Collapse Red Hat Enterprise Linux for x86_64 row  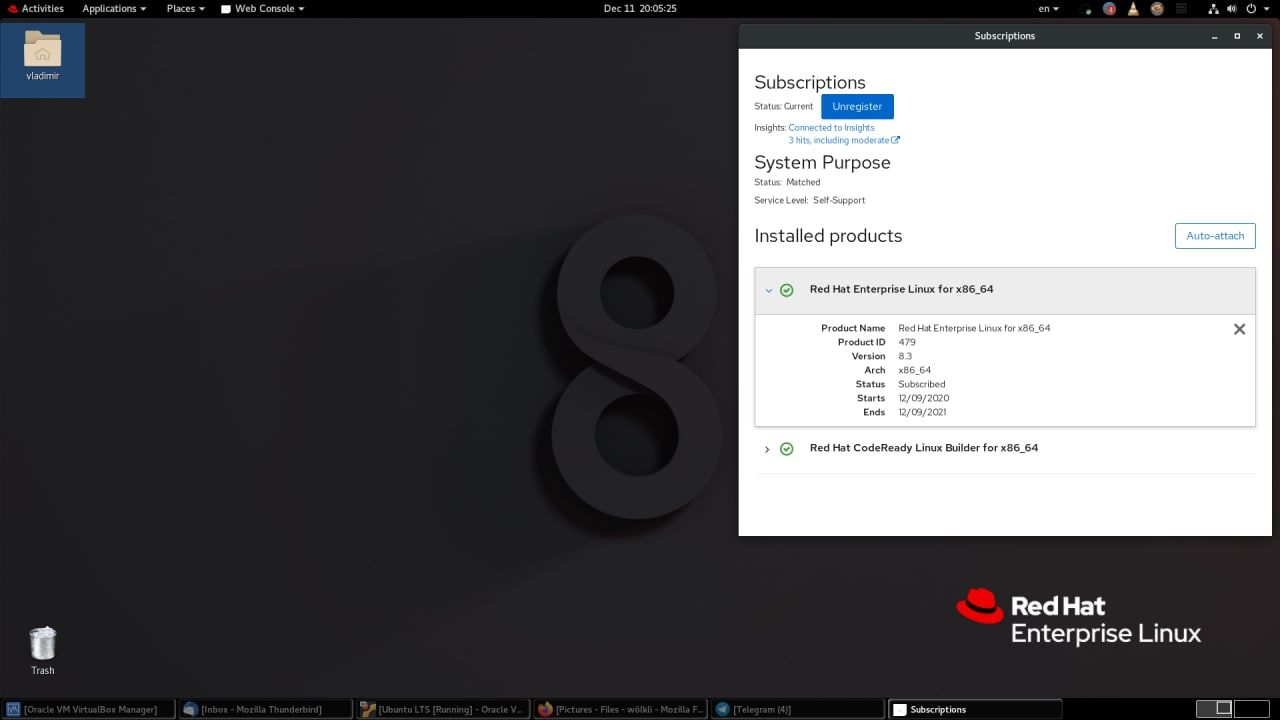(768, 290)
